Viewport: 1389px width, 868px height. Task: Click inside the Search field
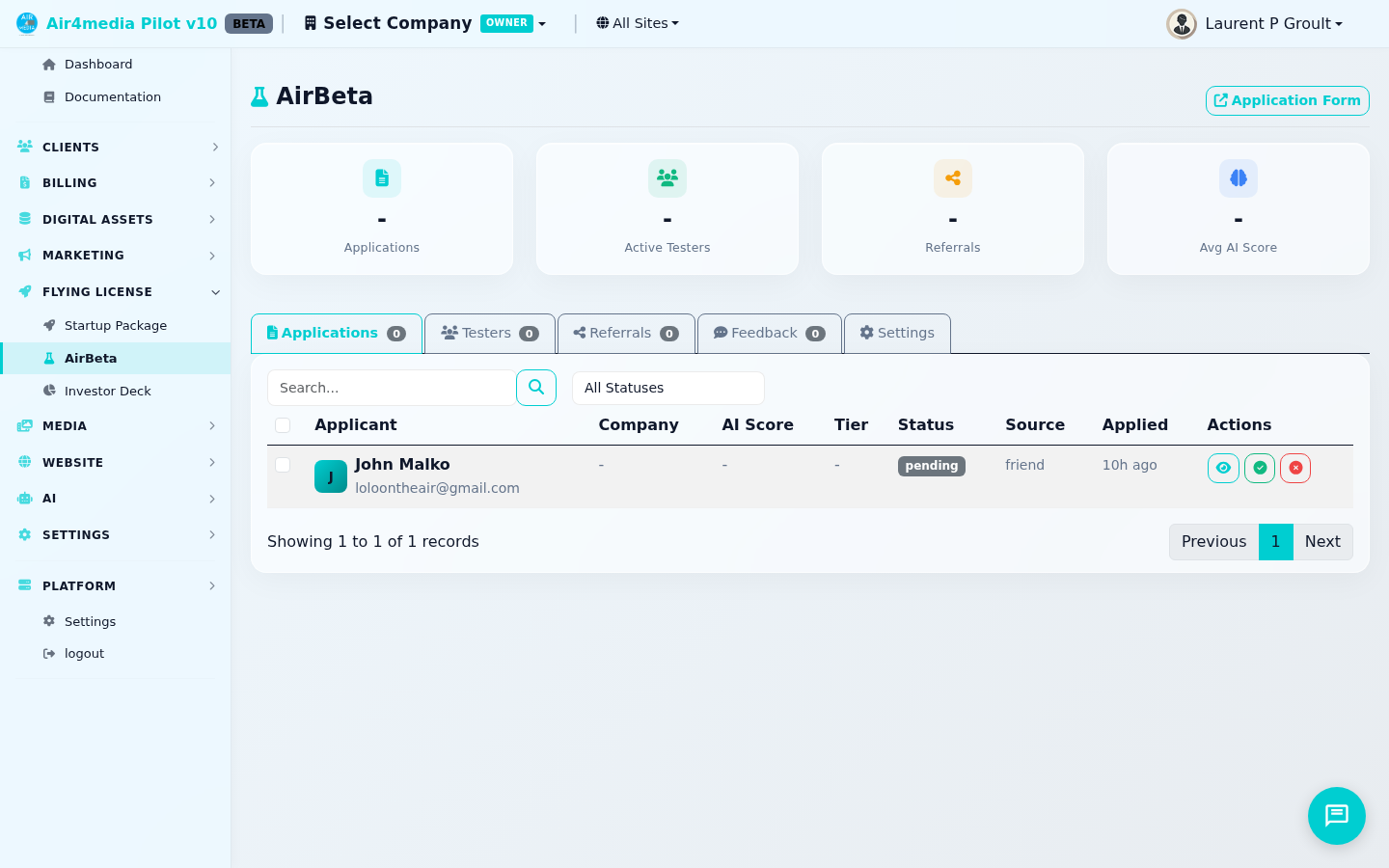click(x=391, y=388)
